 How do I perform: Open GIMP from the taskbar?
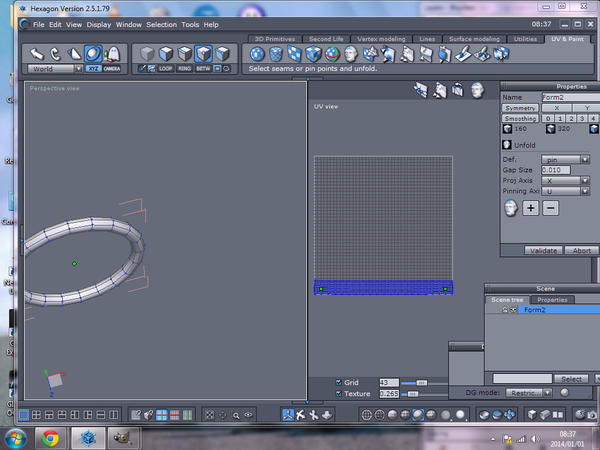click(122, 438)
